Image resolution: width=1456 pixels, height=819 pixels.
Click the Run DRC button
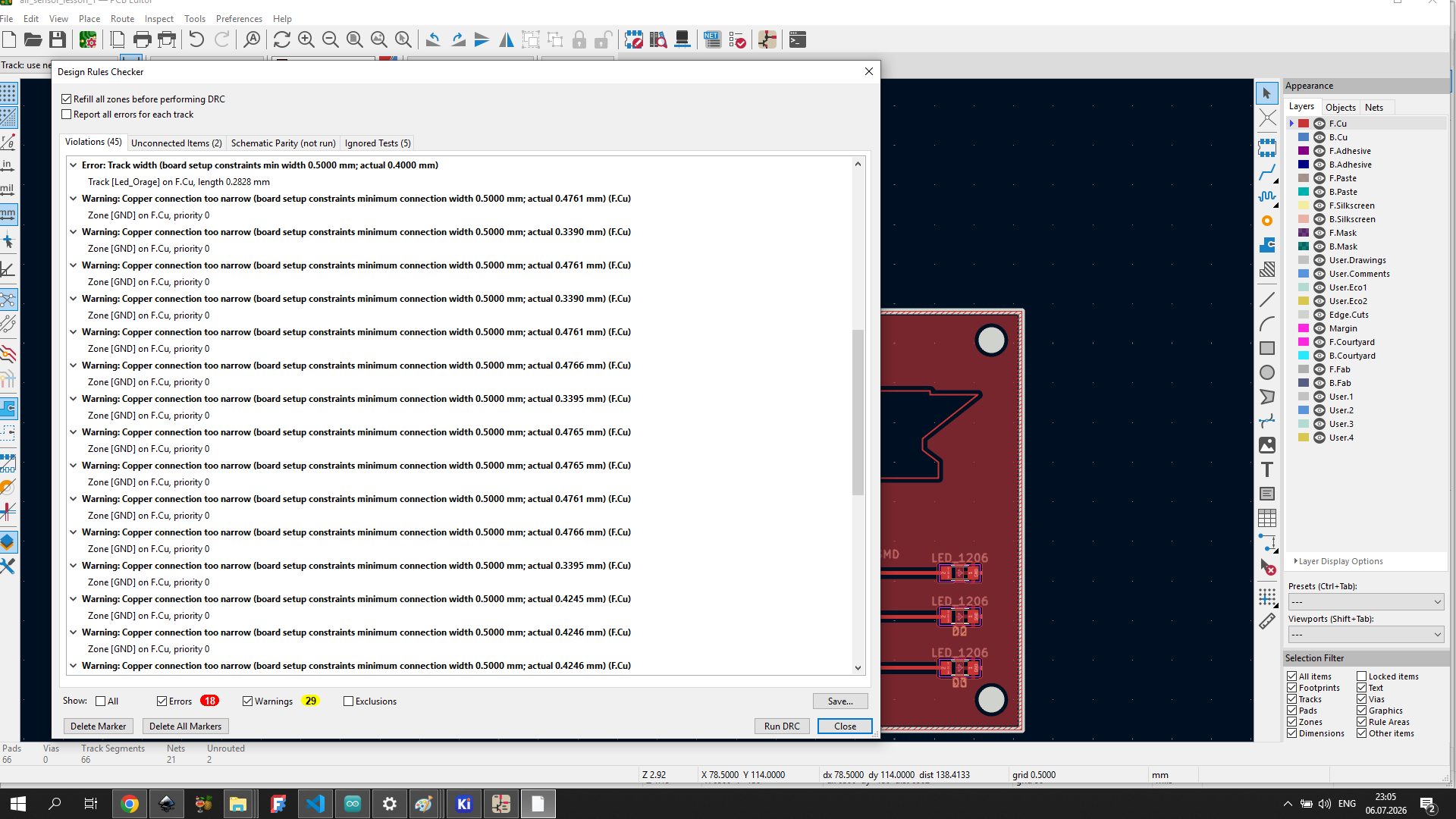(x=782, y=726)
